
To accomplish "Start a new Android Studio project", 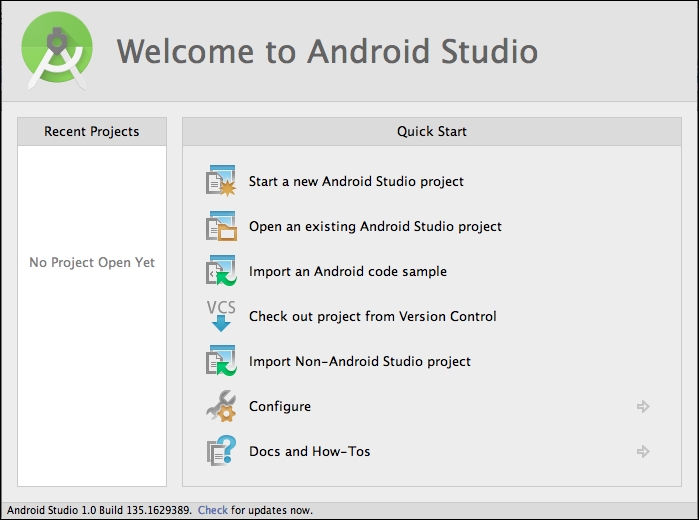I will tap(356, 182).
